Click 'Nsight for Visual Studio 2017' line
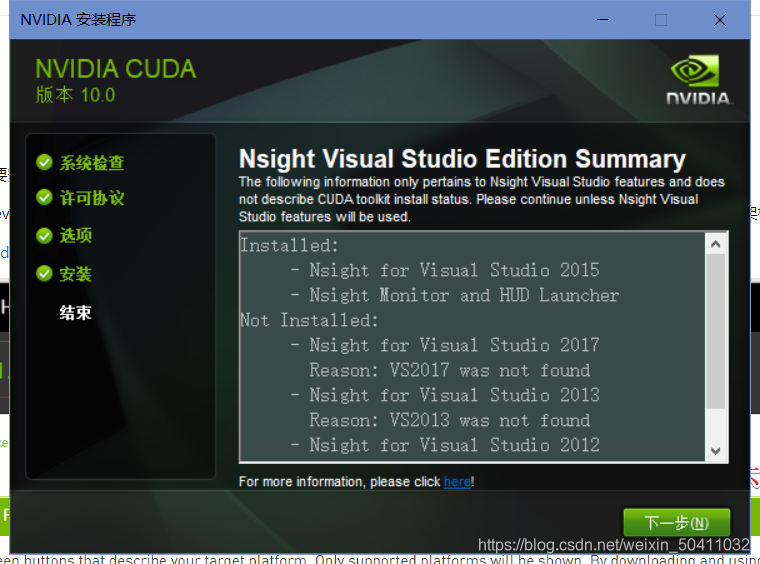Viewport: 760px width, 564px height. 445,345
